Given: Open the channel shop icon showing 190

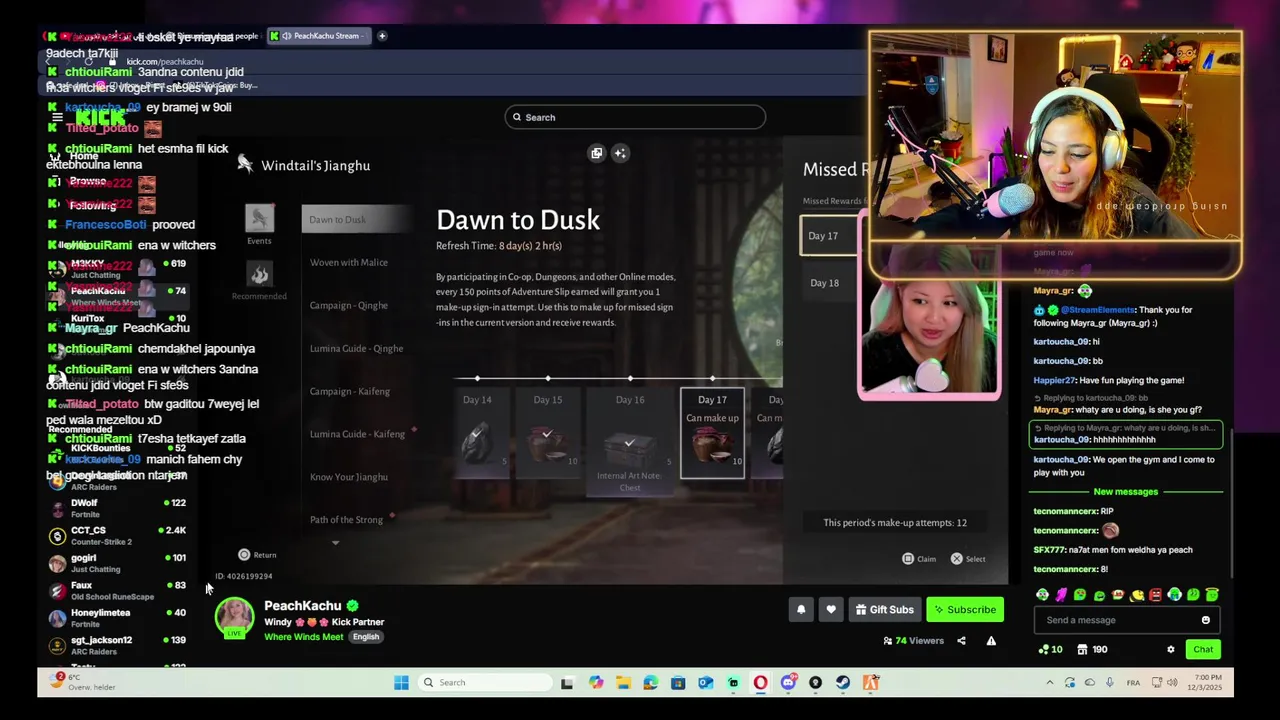Looking at the screenshot, I should point(1082,649).
